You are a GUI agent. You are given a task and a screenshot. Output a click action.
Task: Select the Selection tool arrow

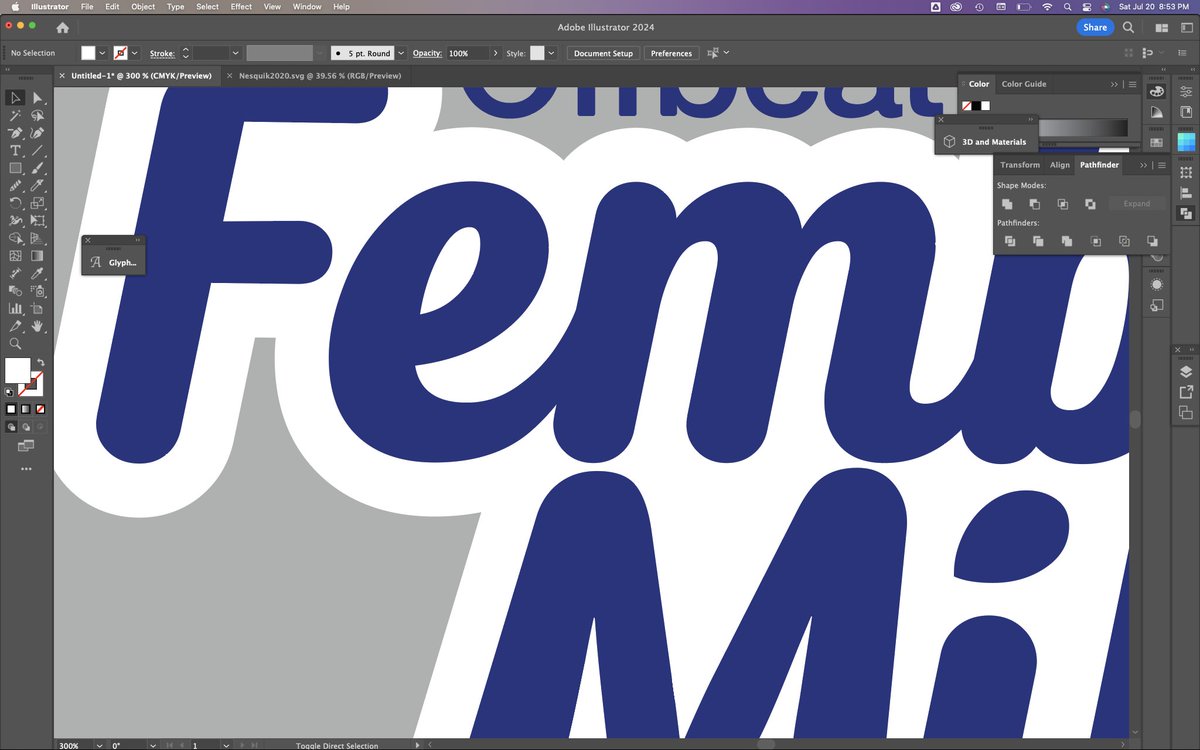tap(15, 97)
